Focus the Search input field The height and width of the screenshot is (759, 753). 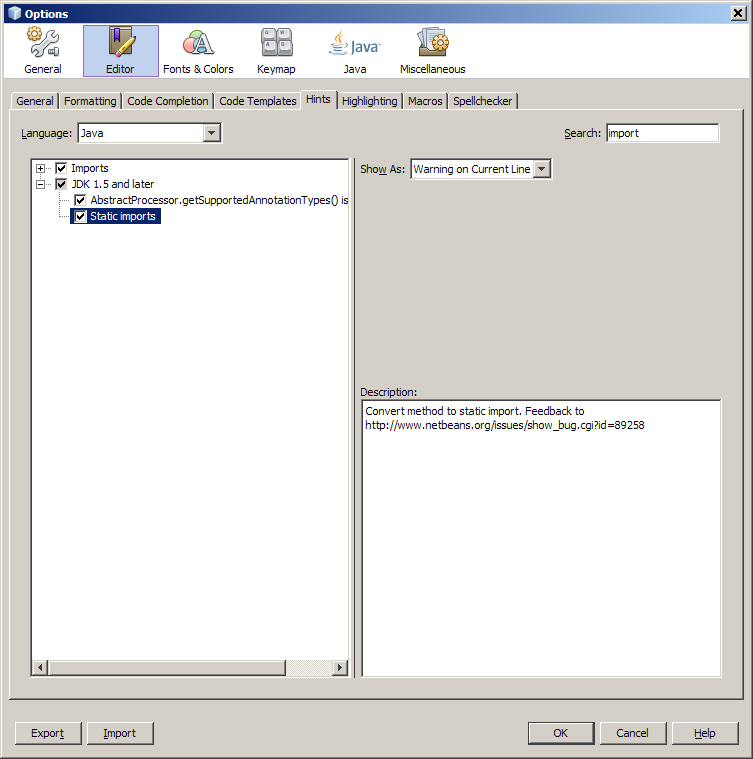[663, 133]
